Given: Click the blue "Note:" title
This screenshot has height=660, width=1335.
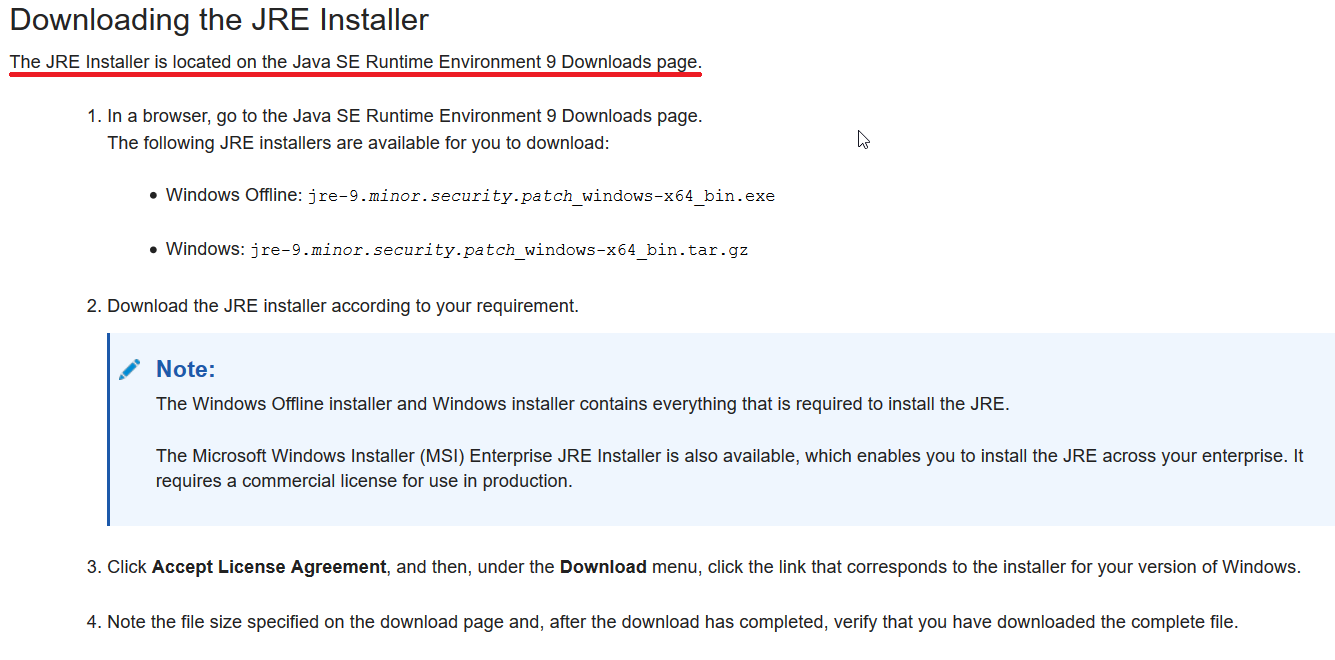Looking at the screenshot, I should pyautogui.click(x=185, y=370).
